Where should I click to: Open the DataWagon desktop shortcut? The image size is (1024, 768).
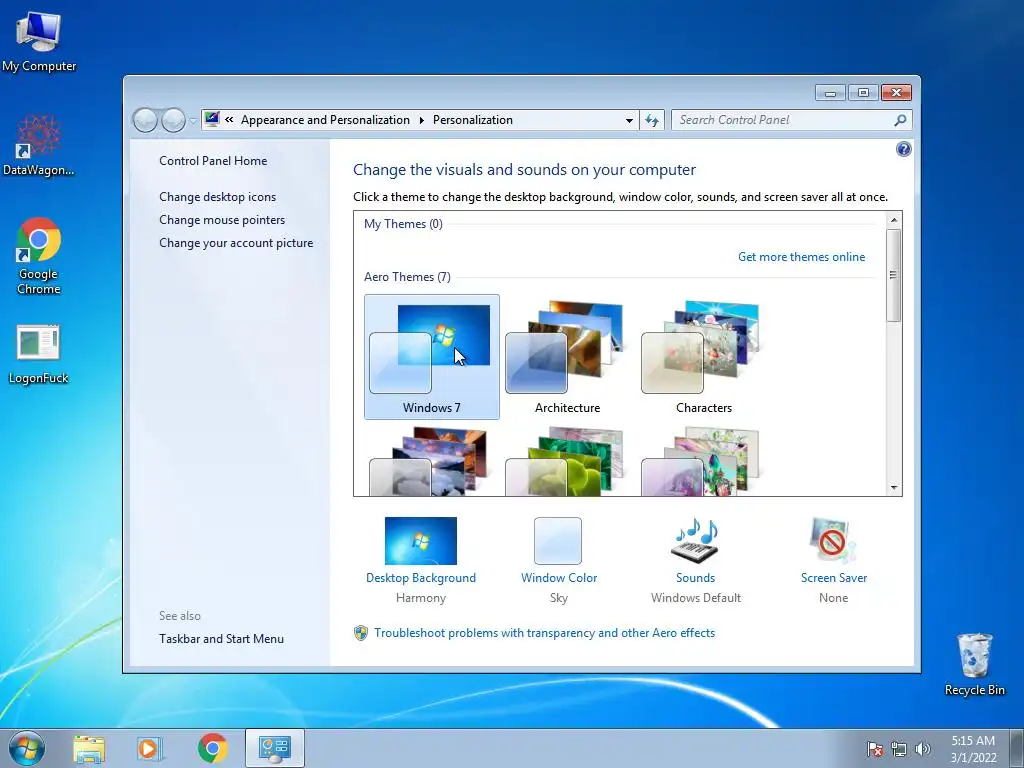(39, 146)
